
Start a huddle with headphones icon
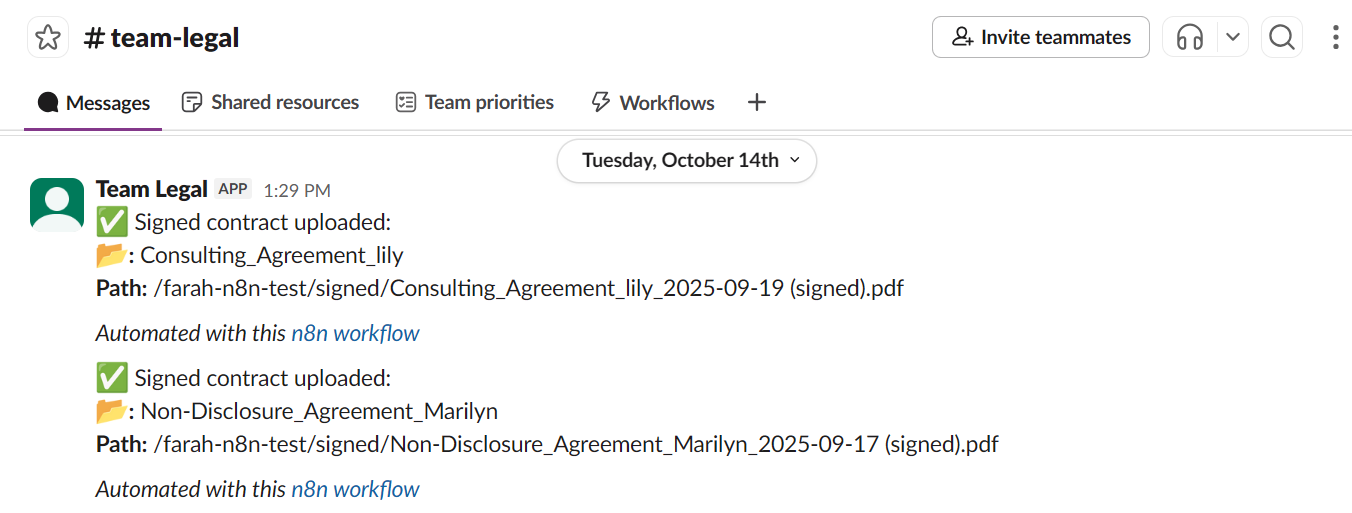(1190, 38)
